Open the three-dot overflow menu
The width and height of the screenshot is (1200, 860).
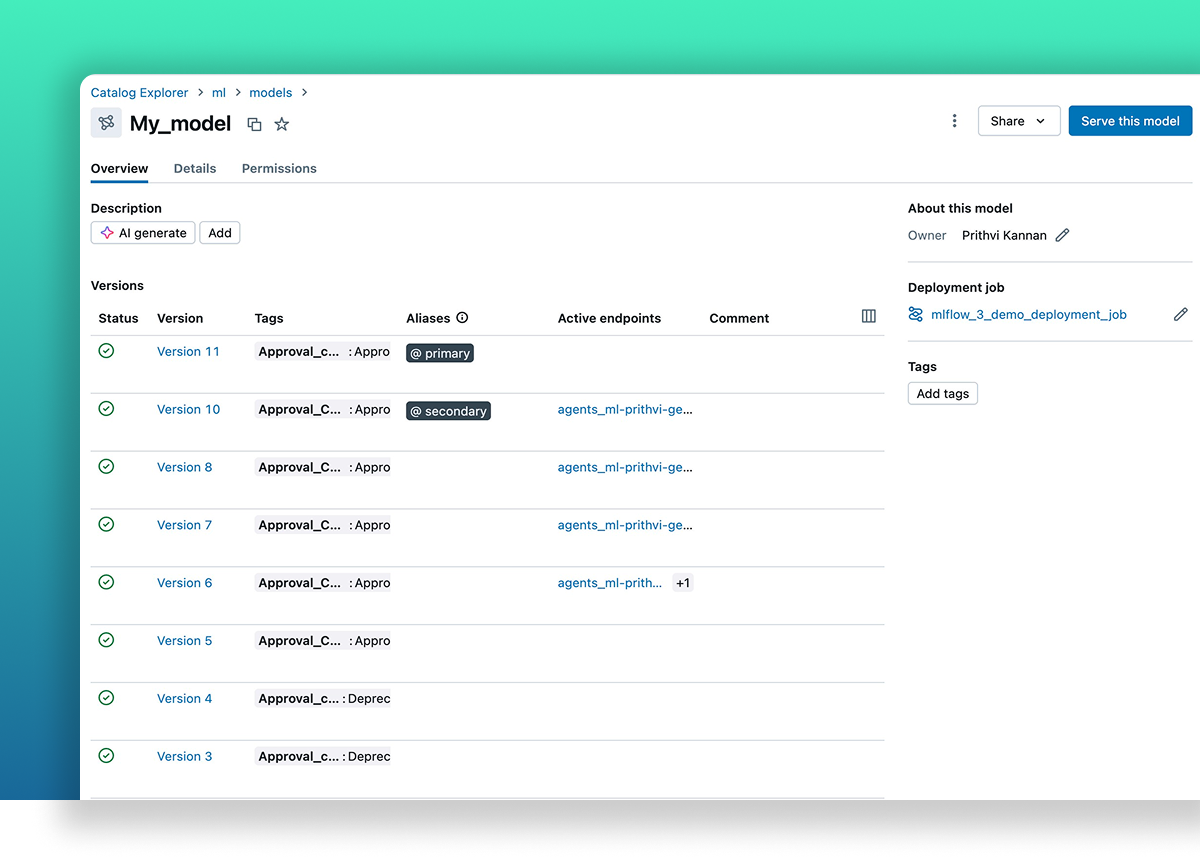[x=954, y=120]
